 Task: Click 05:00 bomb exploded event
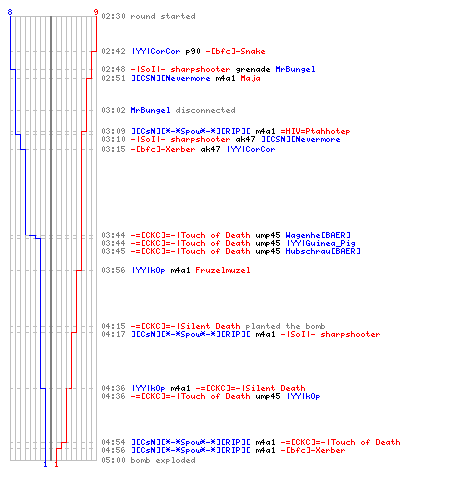(148, 460)
